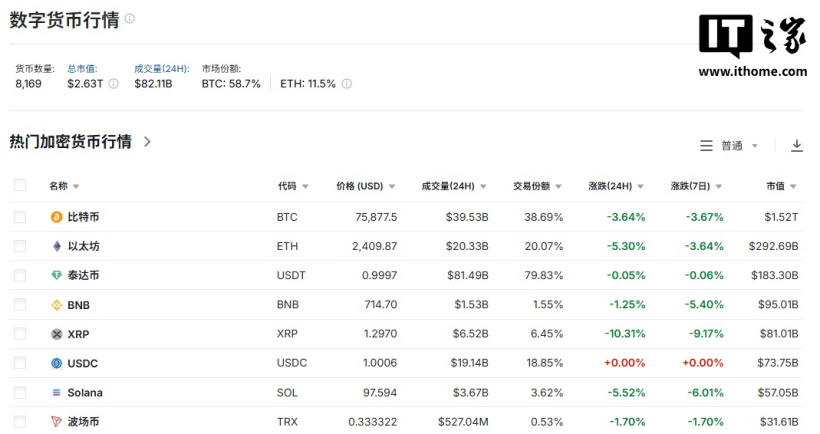This screenshot has height=434, width=820.
Task: Click the list view icon beside 普通
Action: click(x=706, y=146)
